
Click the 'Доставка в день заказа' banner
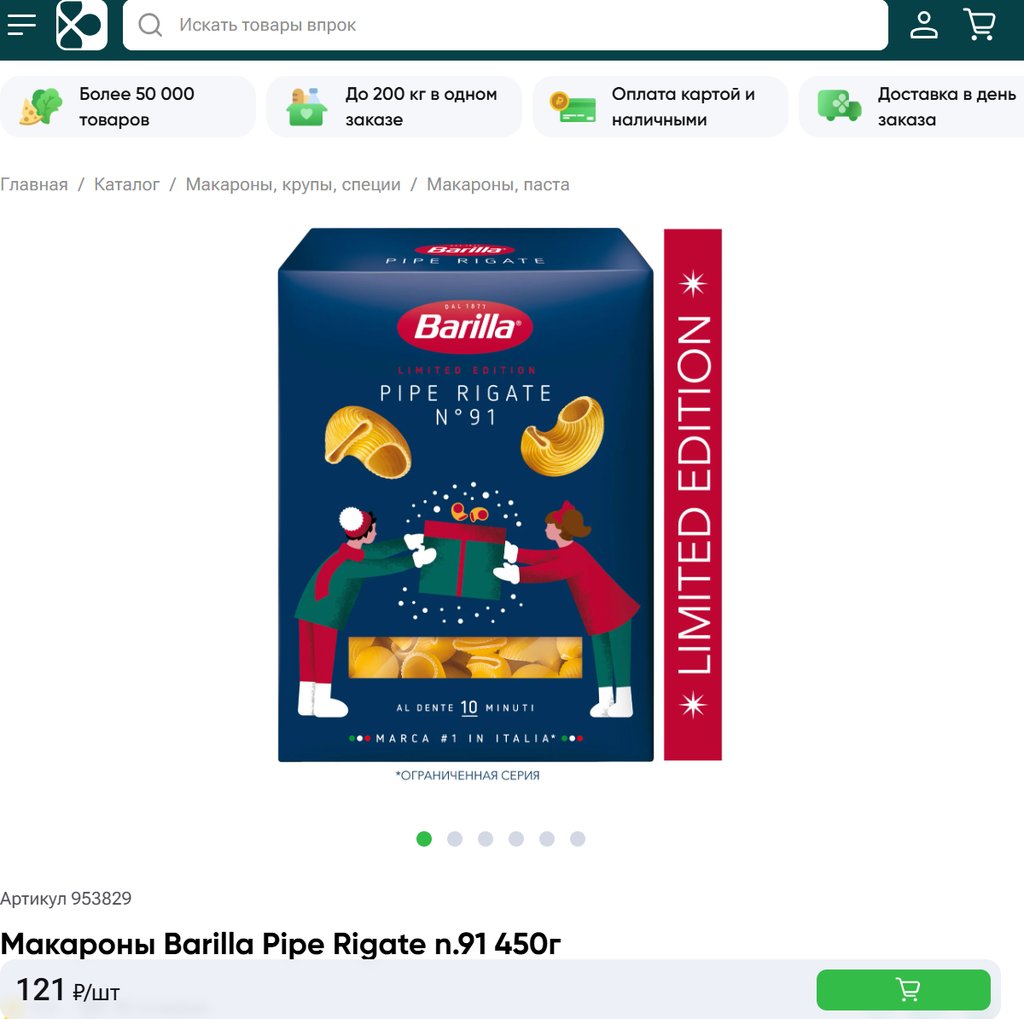[x=912, y=106]
